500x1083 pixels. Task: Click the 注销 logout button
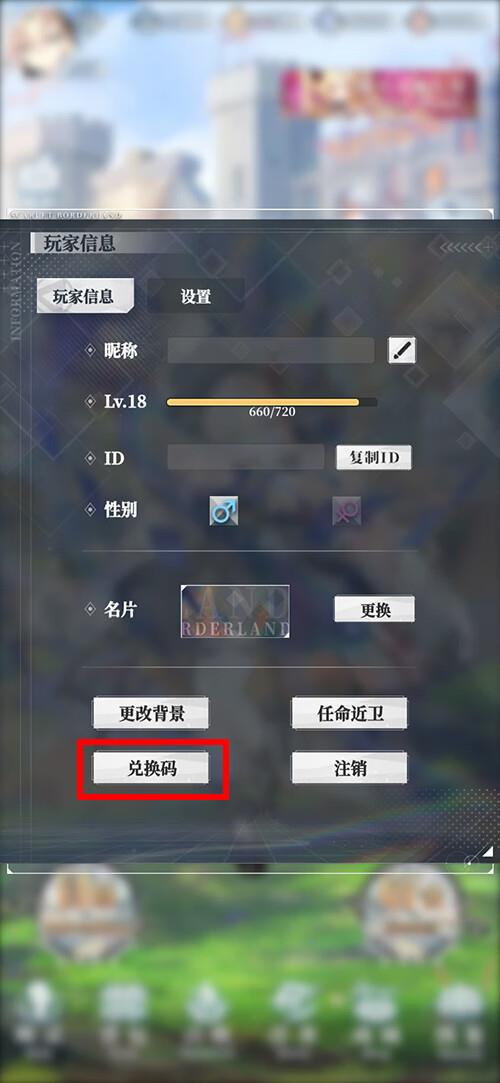349,768
